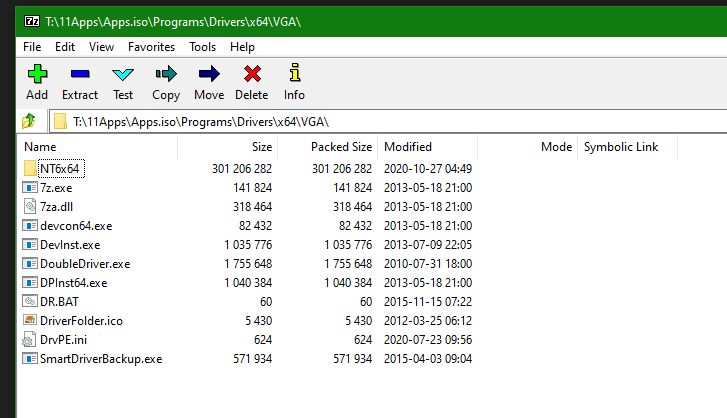
Task: Run the Test archive tool
Action: pyautogui.click(x=123, y=74)
